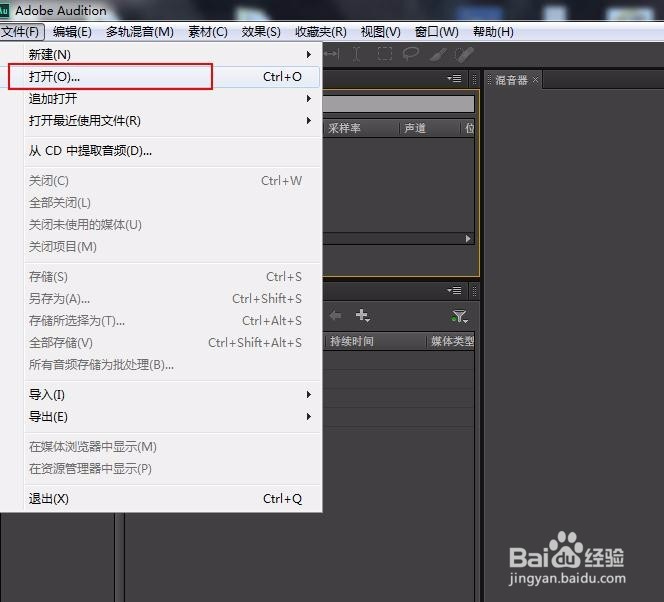Choose 退出(X) to quit Audition

pos(172,499)
